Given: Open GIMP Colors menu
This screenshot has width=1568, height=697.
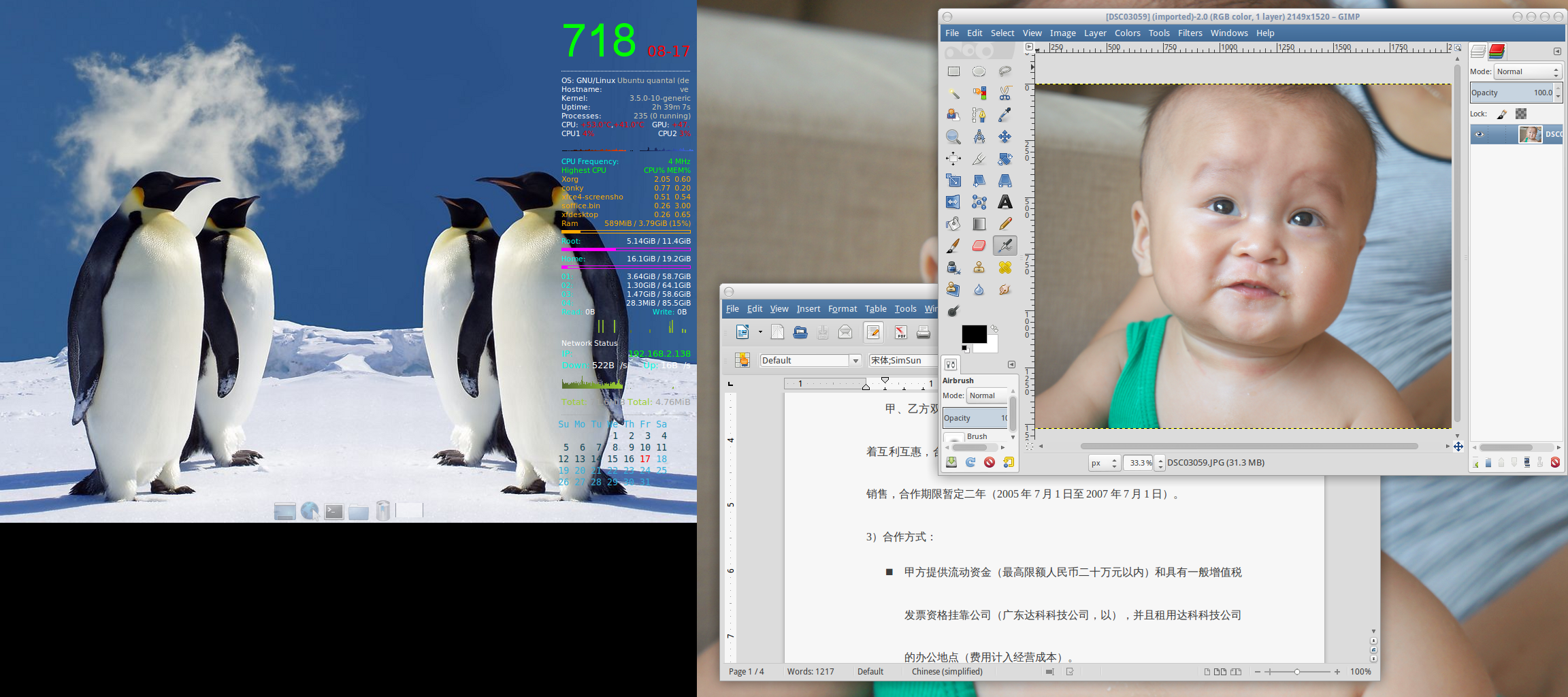Looking at the screenshot, I should (1127, 33).
